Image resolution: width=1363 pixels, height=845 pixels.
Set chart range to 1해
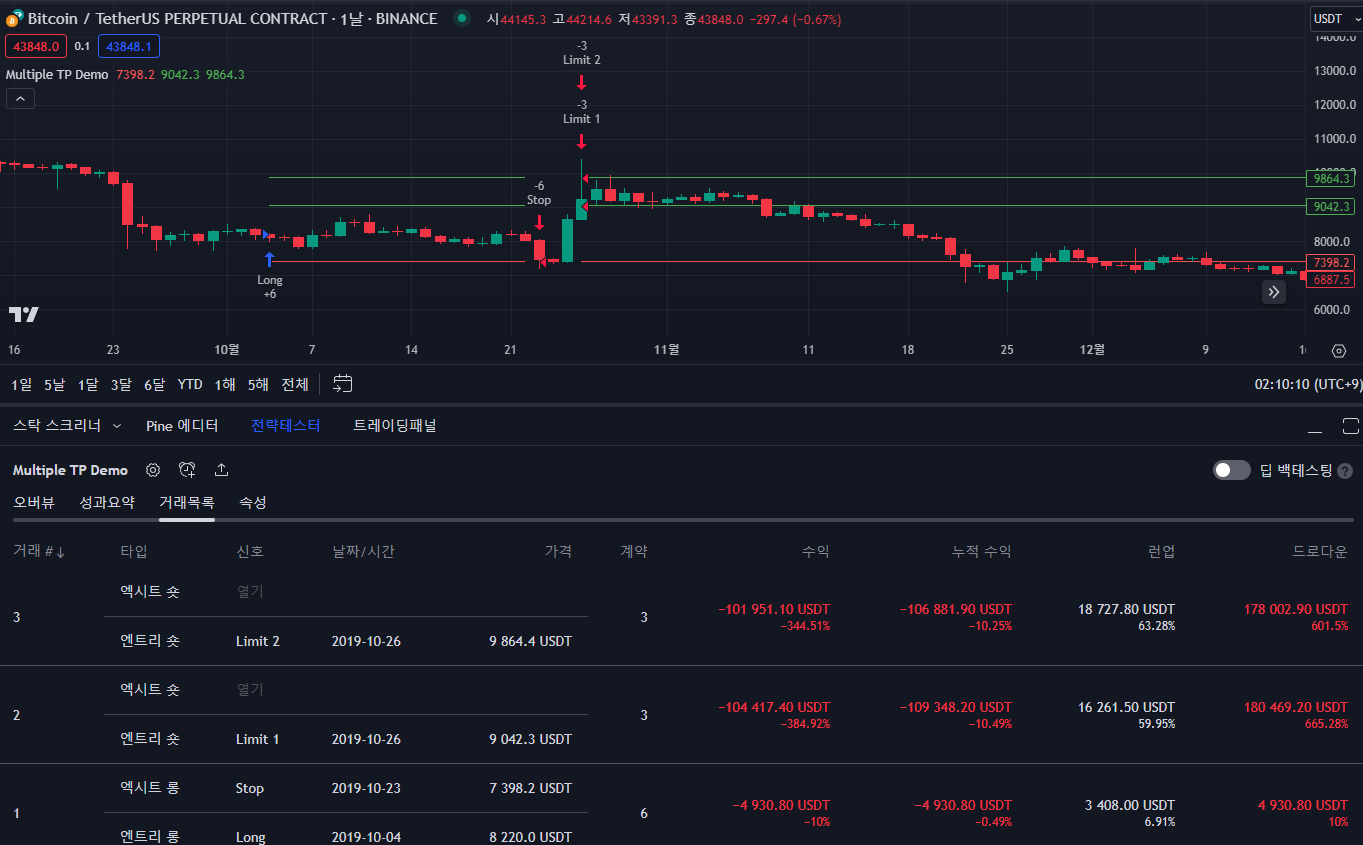click(x=225, y=384)
